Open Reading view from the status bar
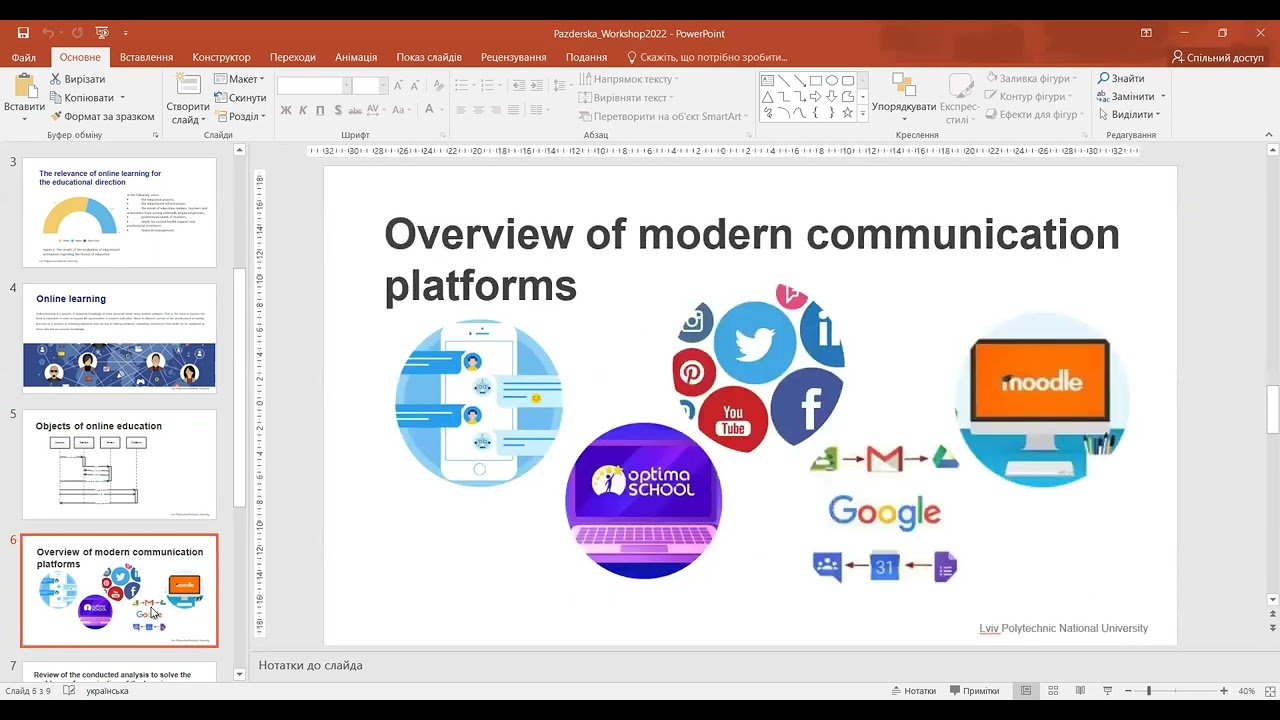The width and height of the screenshot is (1280, 720). tap(1080, 691)
